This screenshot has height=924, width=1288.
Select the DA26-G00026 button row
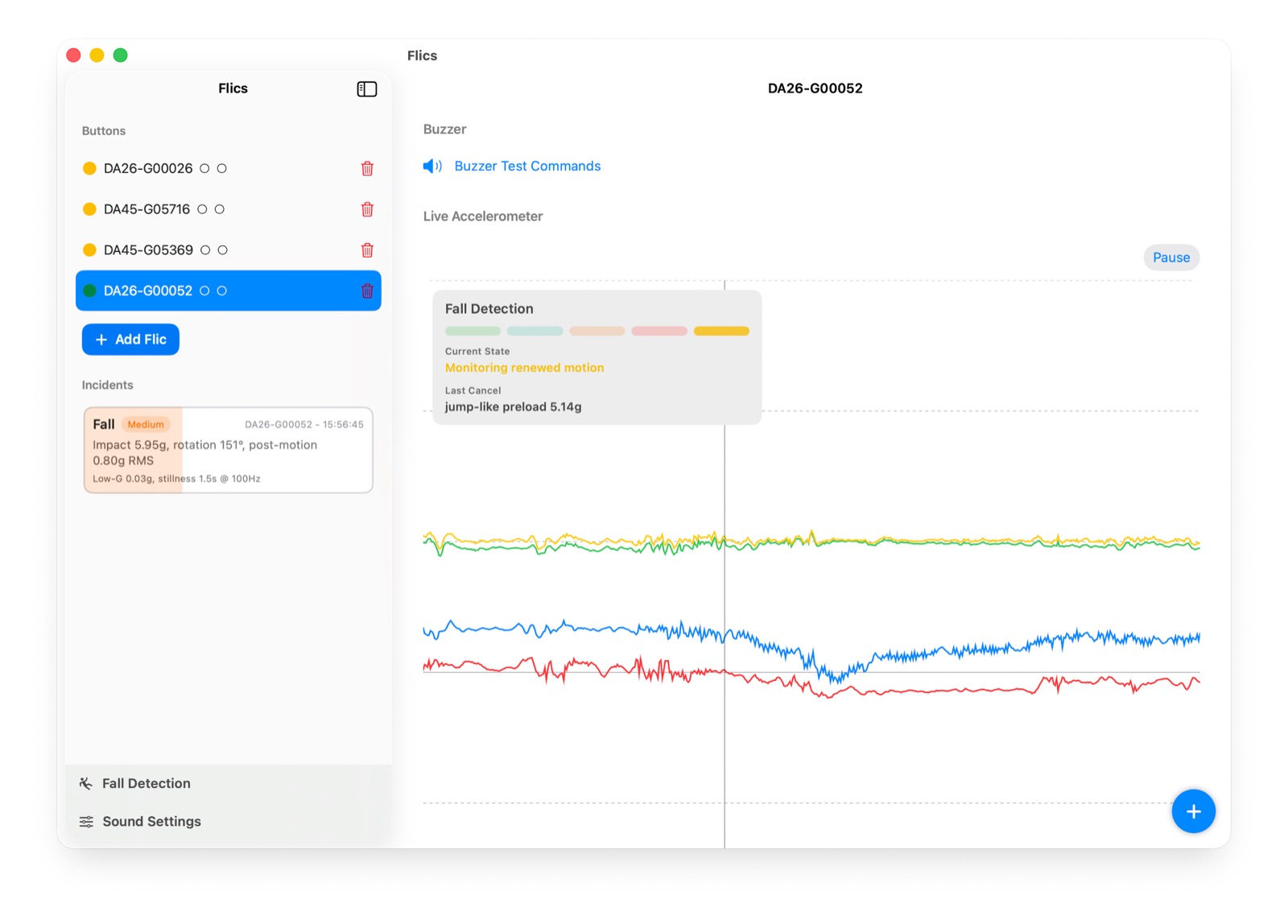229,168
